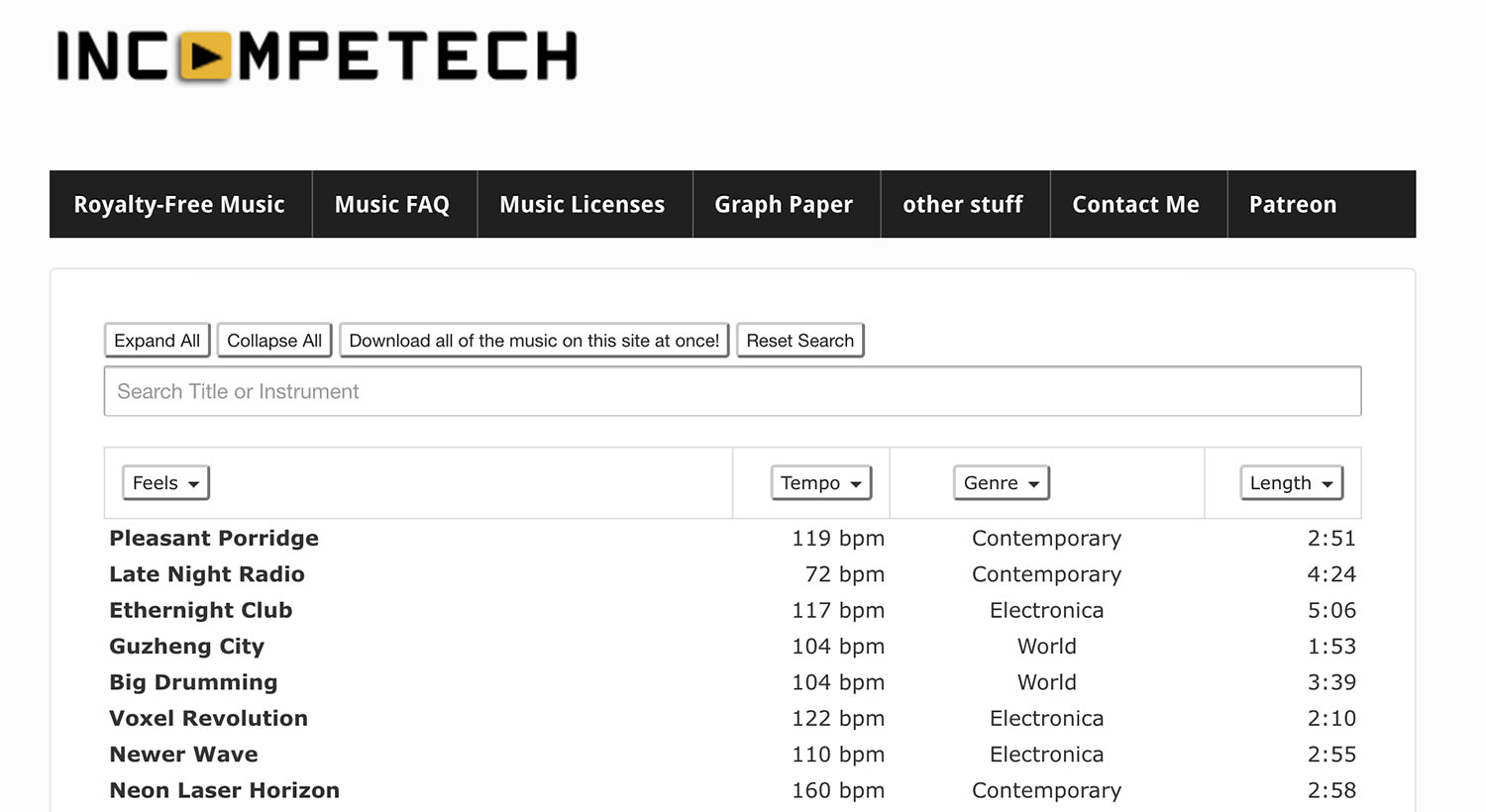Open the track Guzheng City

(x=186, y=646)
